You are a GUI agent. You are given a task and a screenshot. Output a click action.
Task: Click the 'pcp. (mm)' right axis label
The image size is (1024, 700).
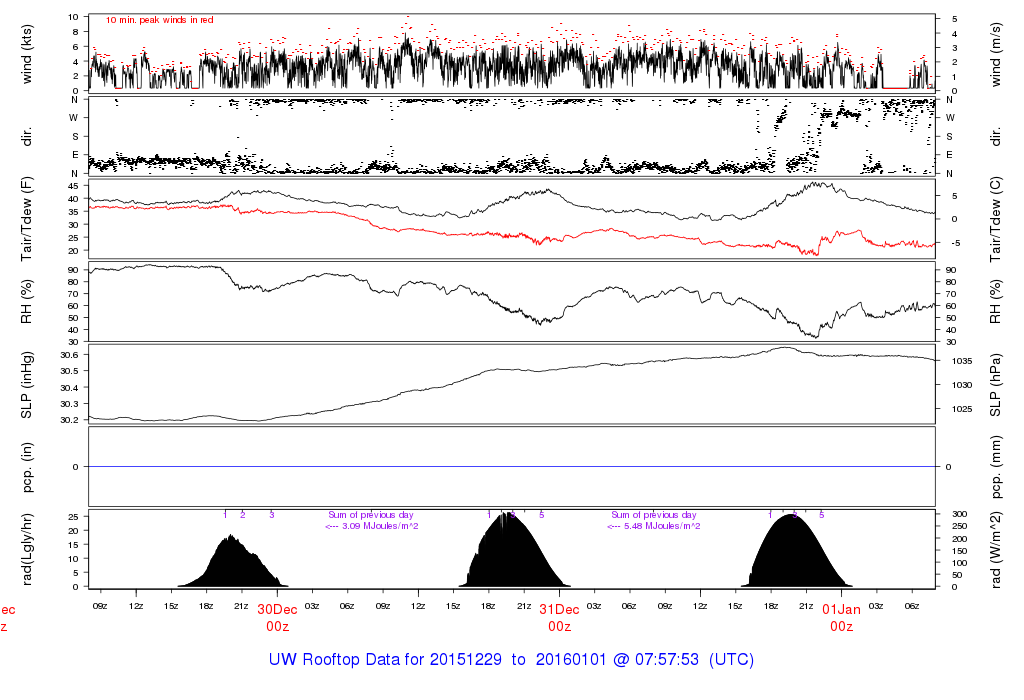(x=995, y=467)
